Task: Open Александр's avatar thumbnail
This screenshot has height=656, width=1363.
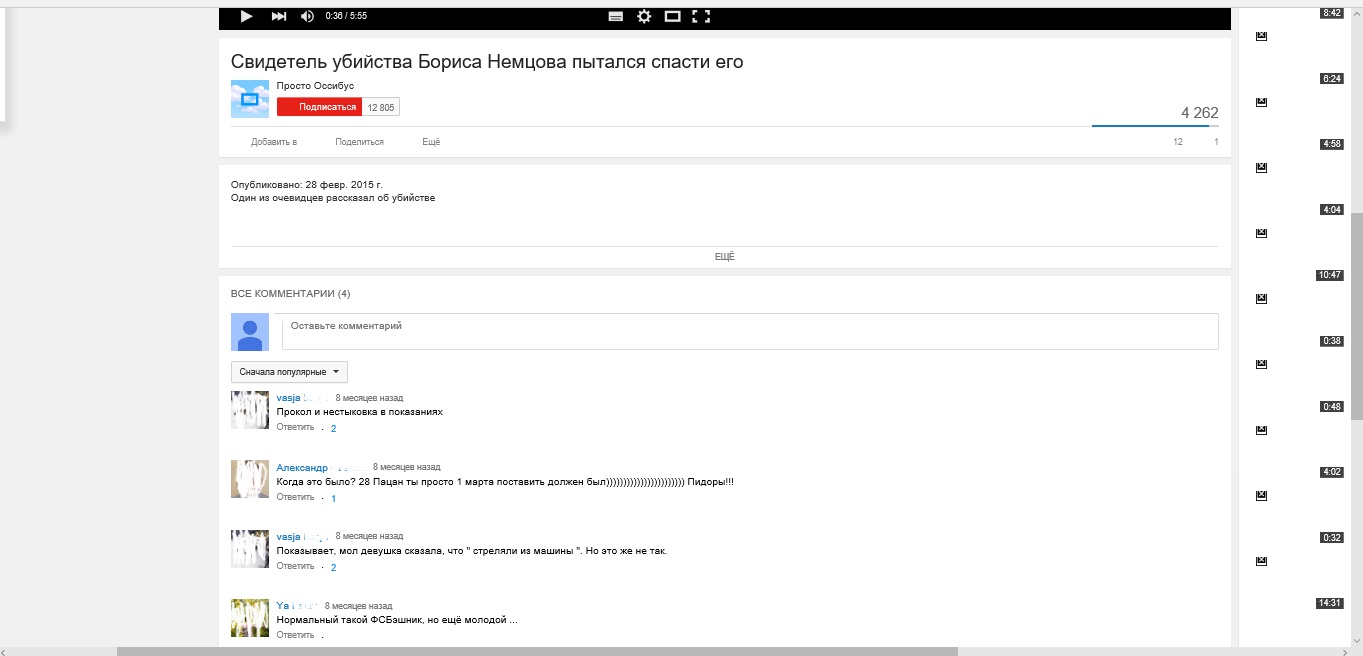Action: point(250,479)
